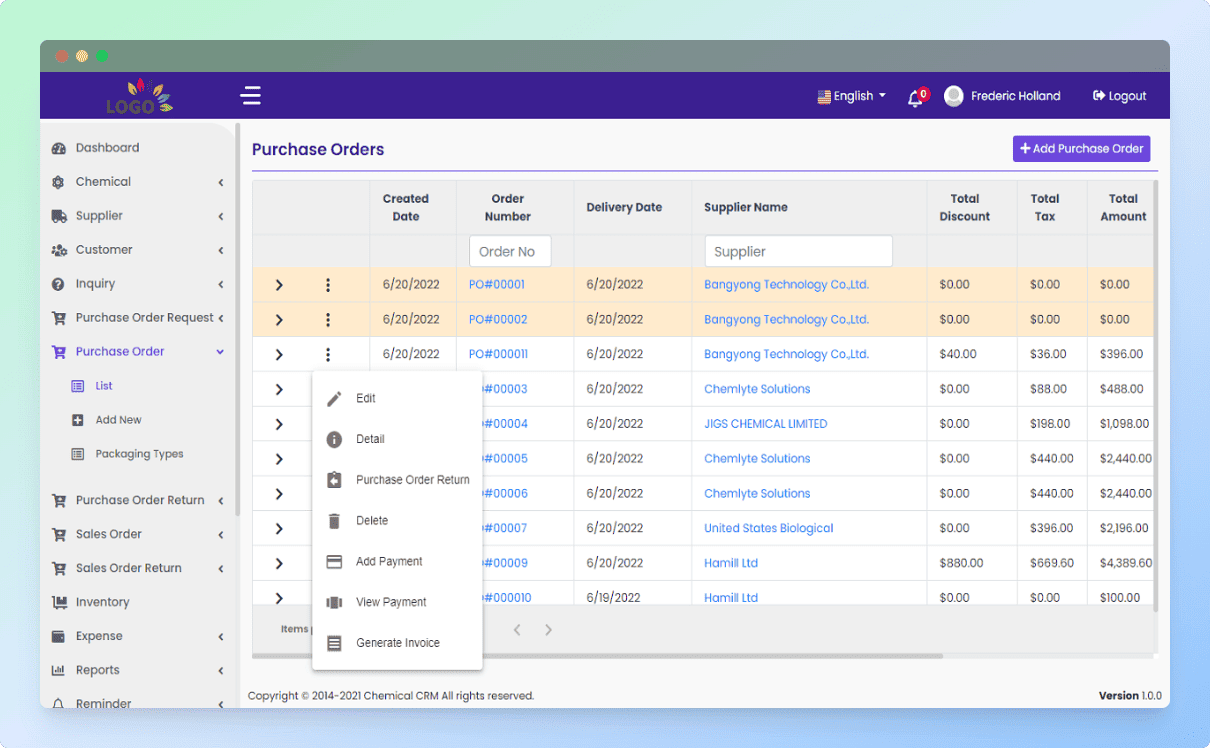
Task: Choose Generate Invoice from the popup menu
Action: coord(398,643)
